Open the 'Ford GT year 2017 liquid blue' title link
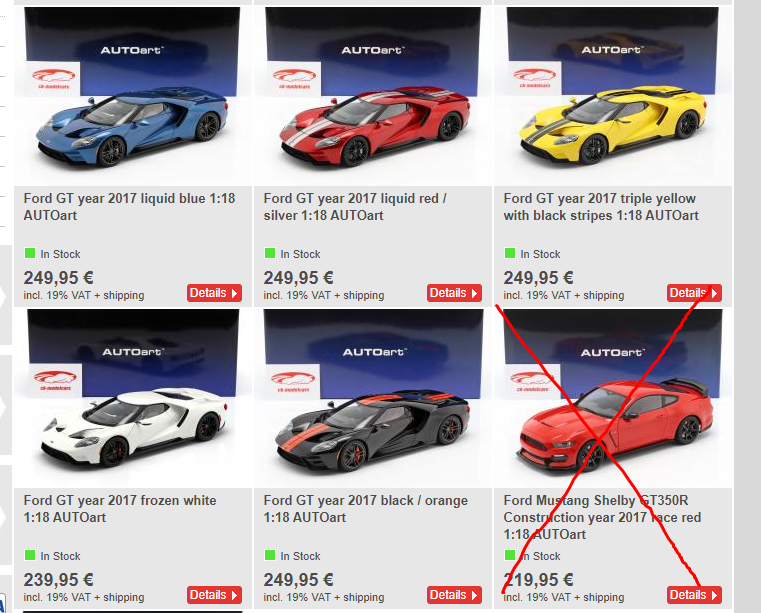The image size is (761, 613). (129, 207)
